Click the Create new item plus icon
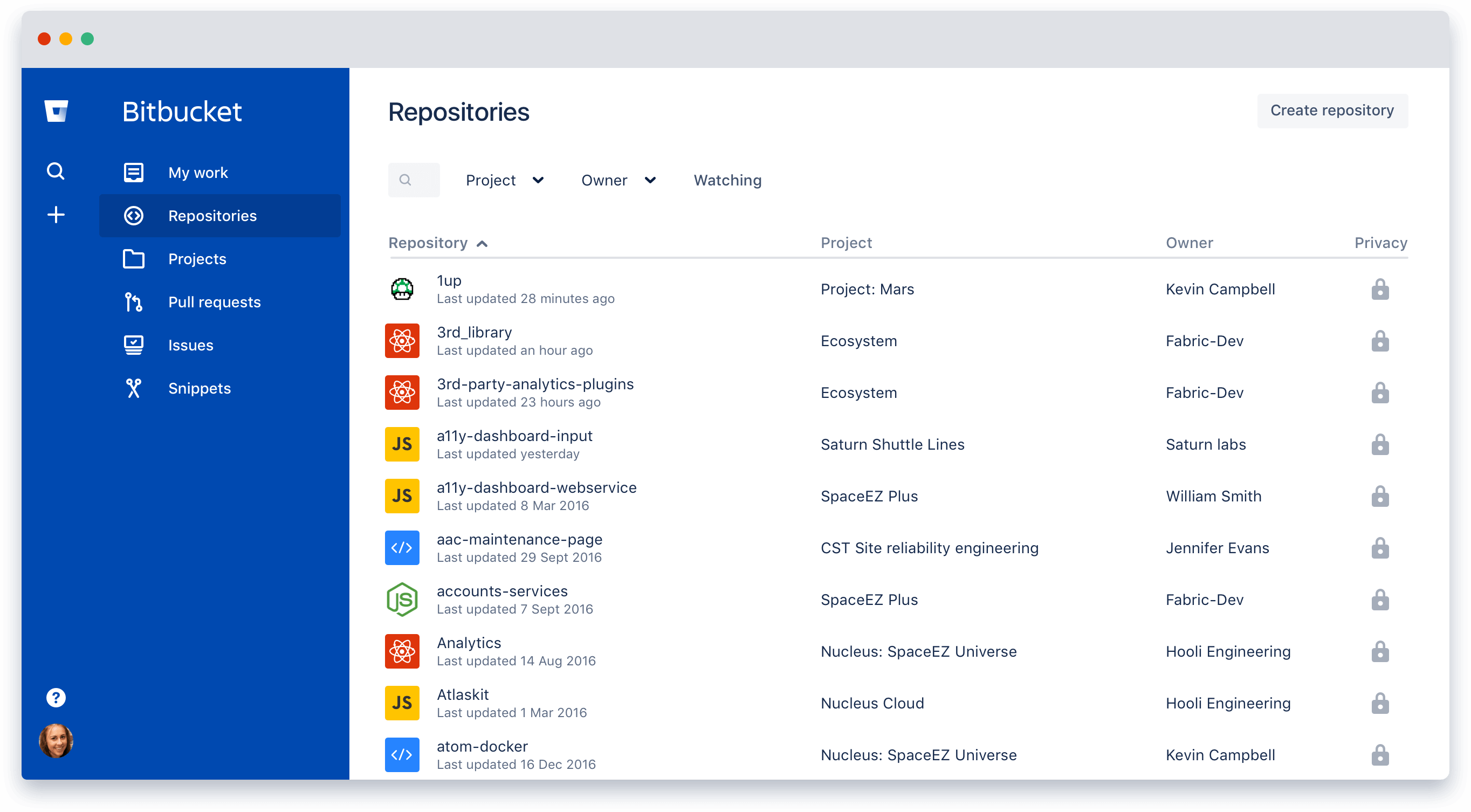Screen dimensions: 1471x812 (x=56, y=214)
